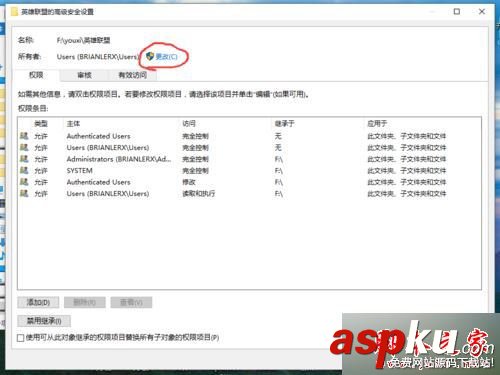Click the 禁用继承(I) button
The height and width of the screenshot is (375, 500).
[x=44, y=321]
